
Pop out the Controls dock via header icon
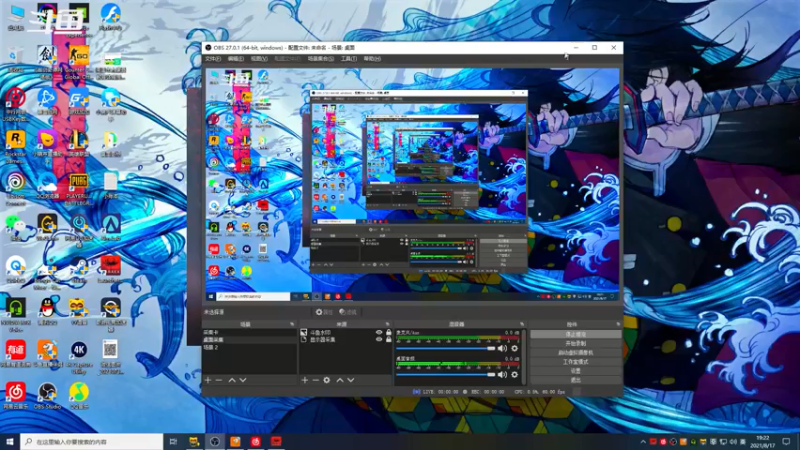(618, 324)
